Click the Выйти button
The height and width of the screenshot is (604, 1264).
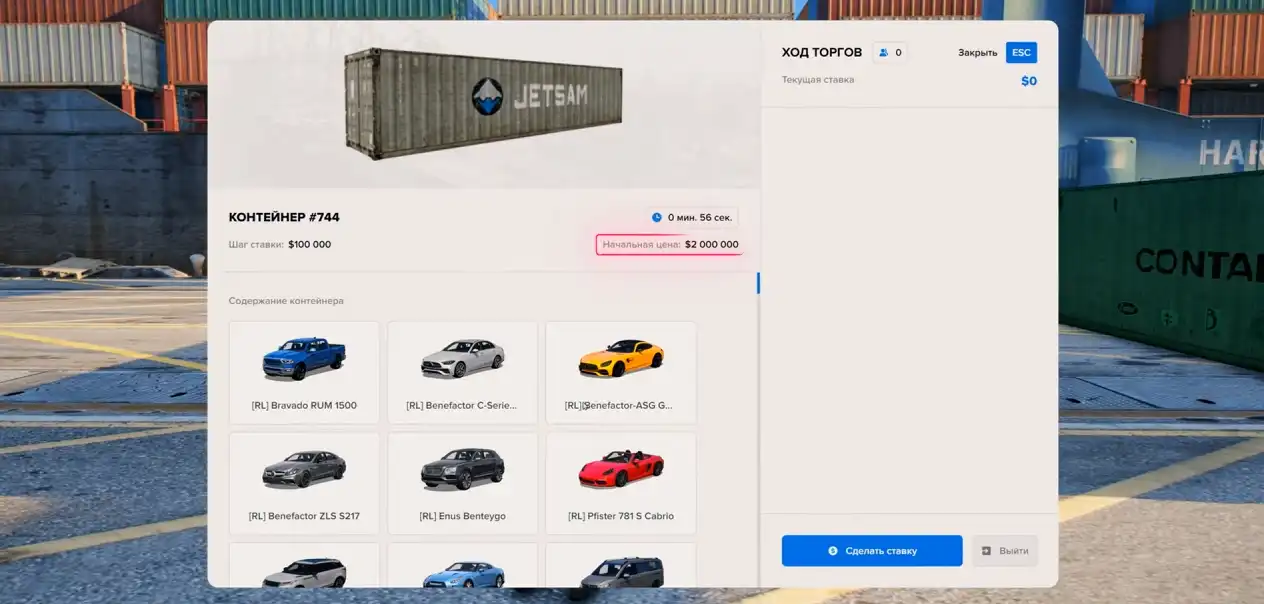(1005, 551)
